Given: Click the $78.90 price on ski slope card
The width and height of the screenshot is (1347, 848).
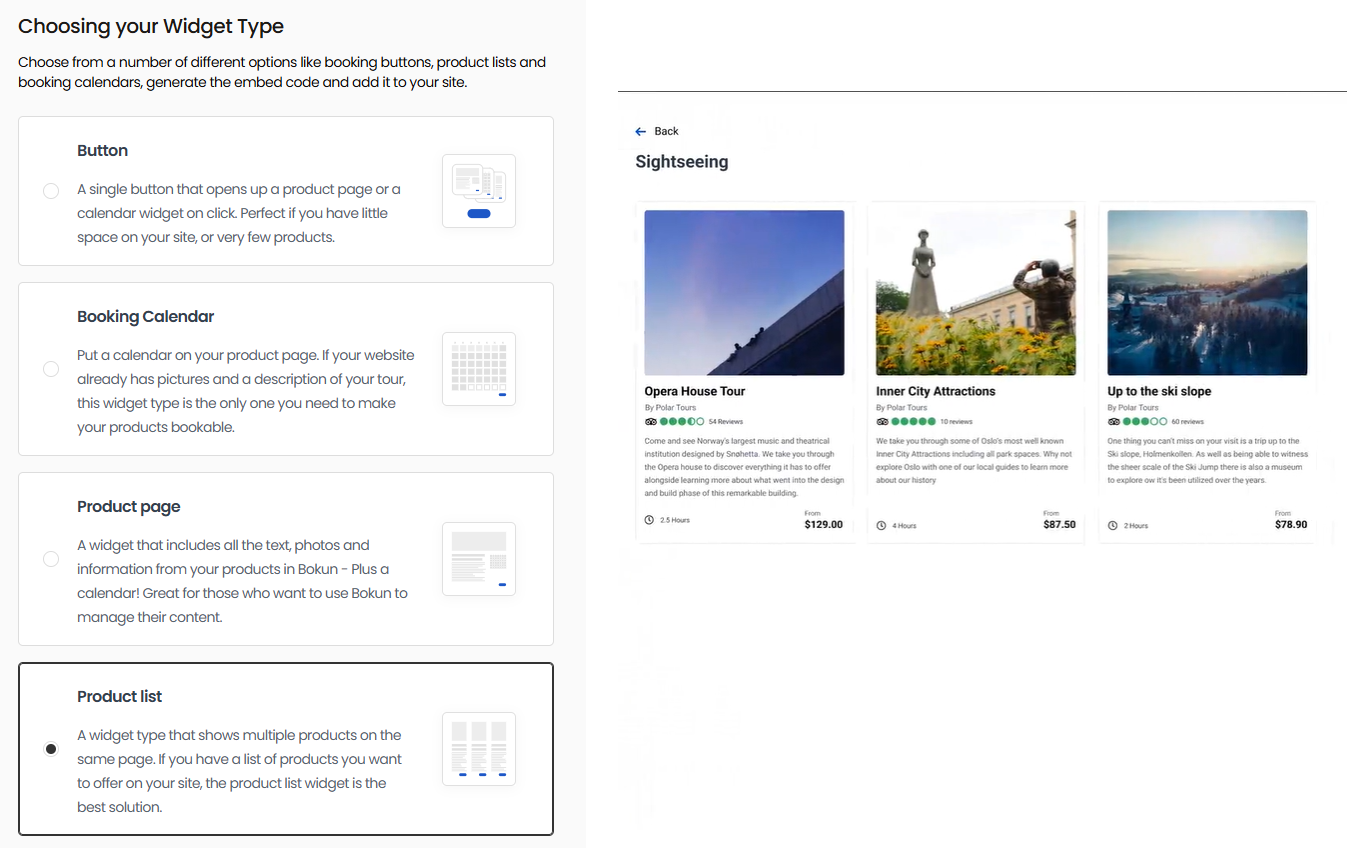Looking at the screenshot, I should [1290, 525].
